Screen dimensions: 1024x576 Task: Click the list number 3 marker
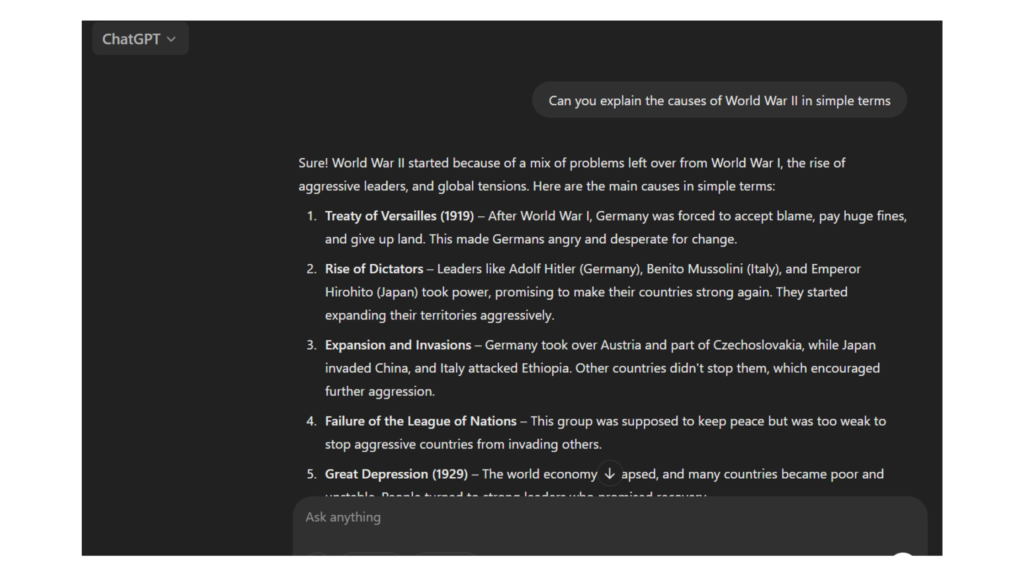(312, 345)
